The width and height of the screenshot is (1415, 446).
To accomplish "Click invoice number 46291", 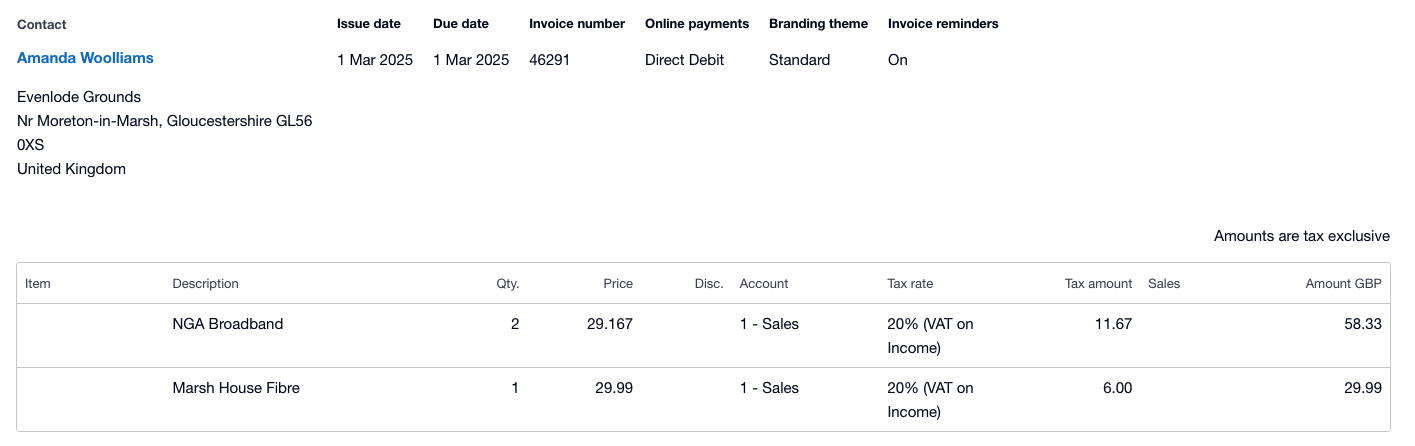I will point(549,60).
